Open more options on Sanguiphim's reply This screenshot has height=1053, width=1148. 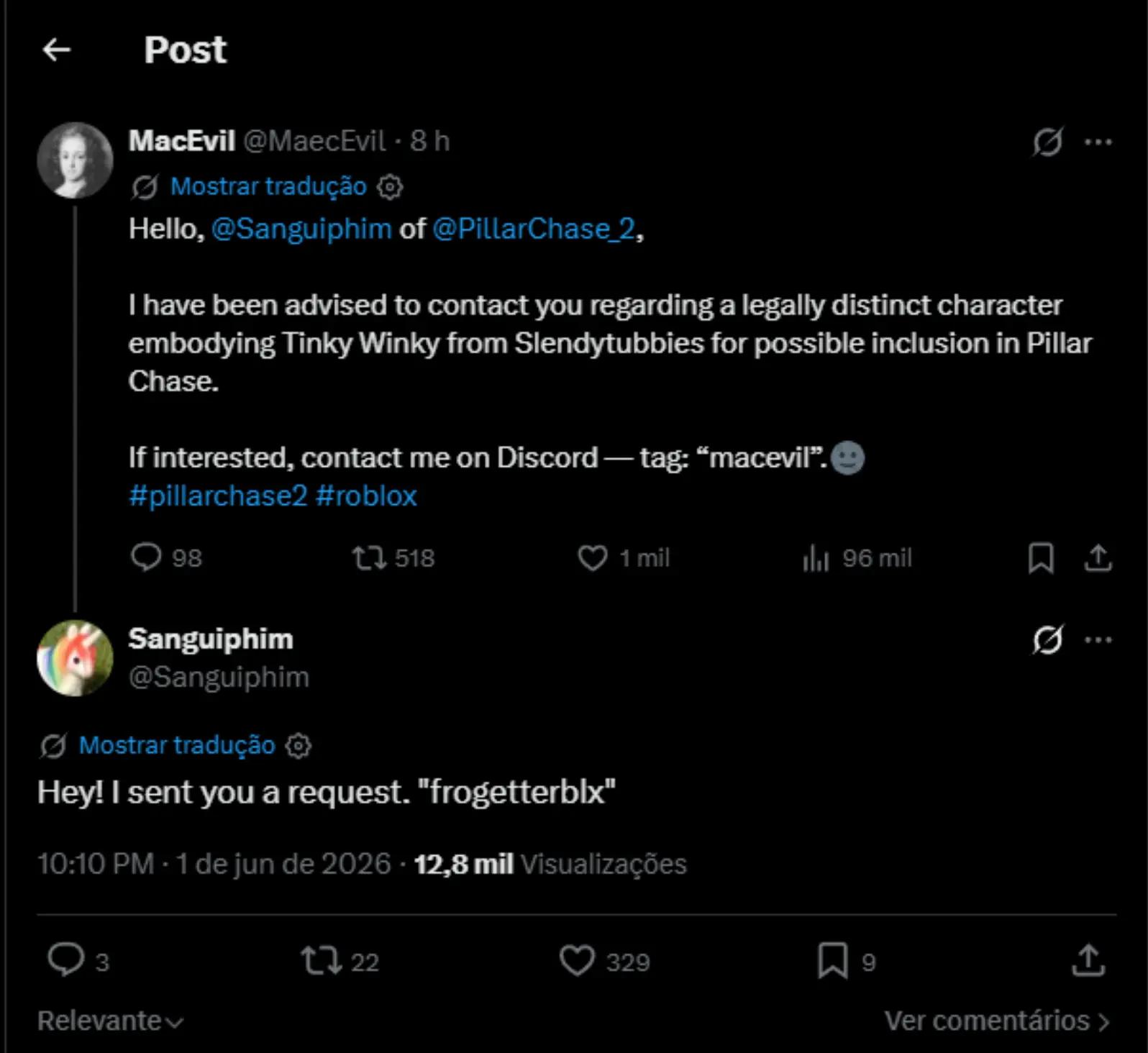(x=1098, y=639)
